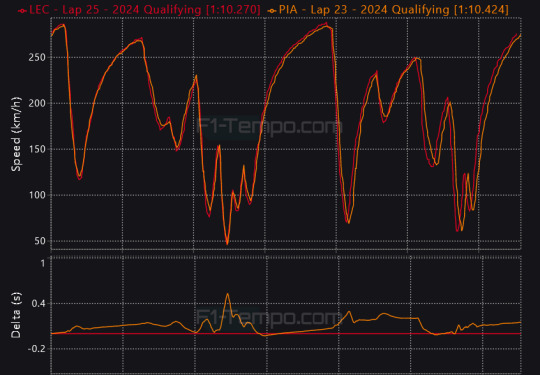Toggle PIA Lap 23 legend entry

coord(388,10)
